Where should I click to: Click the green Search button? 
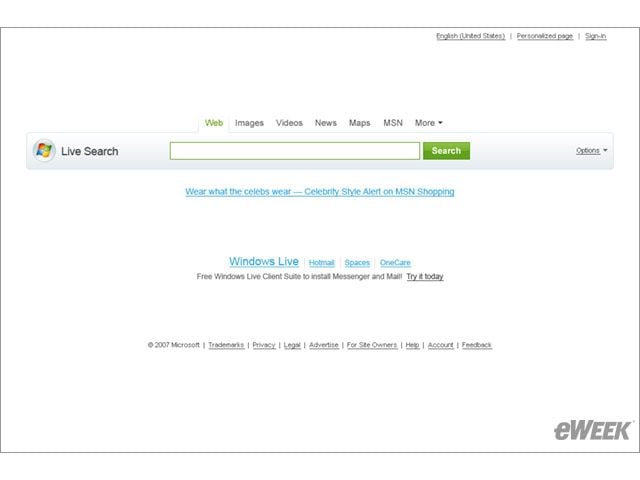(x=446, y=151)
